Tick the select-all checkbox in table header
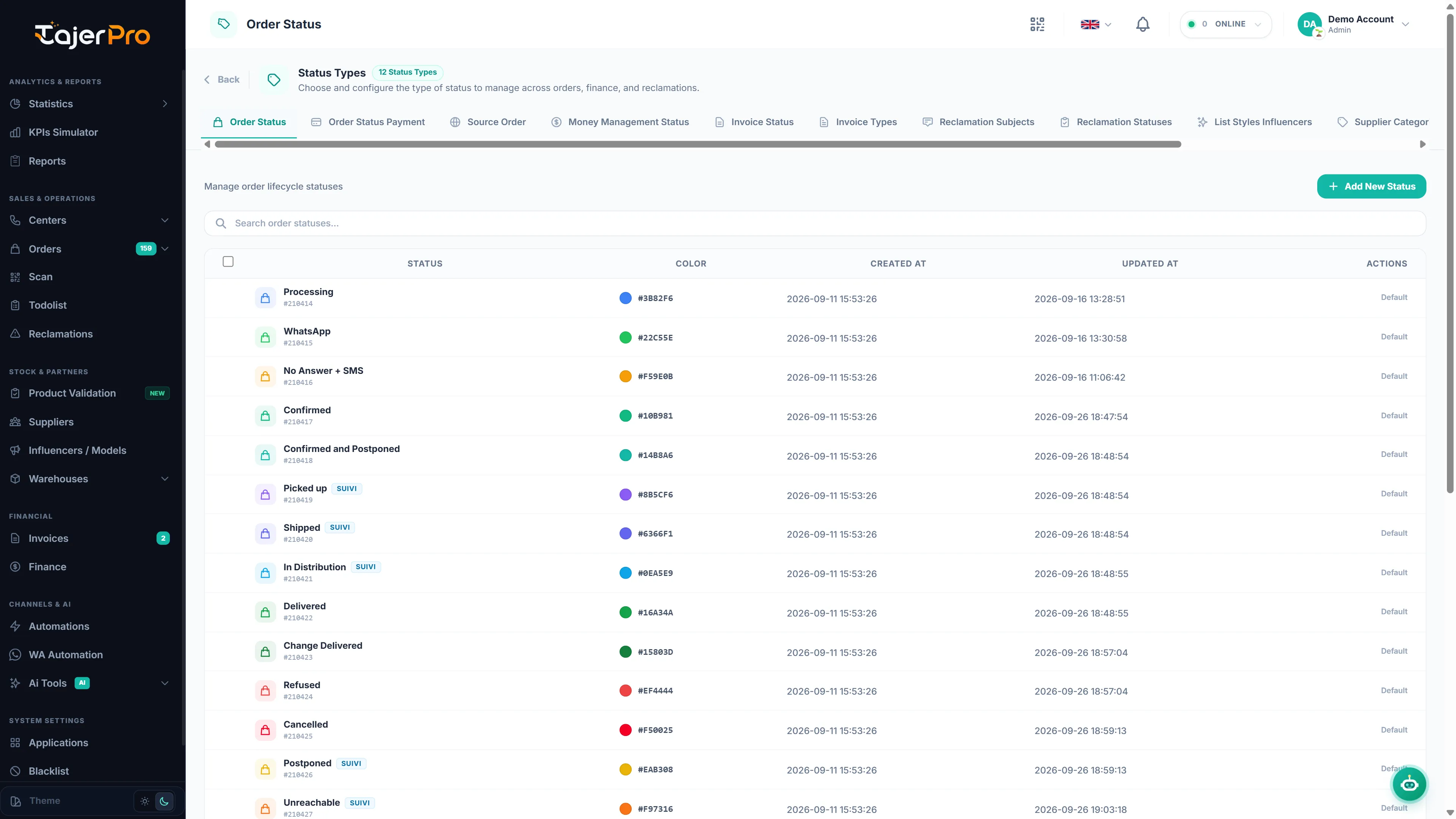Screen dimensions: 1456x819 tap(228, 262)
